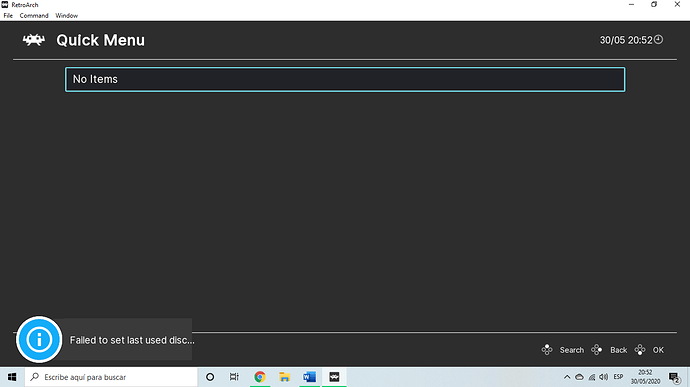Image resolution: width=690 pixels, height=387 pixels.
Task: Open File Explorer from the taskbar
Action: [x=285, y=377]
